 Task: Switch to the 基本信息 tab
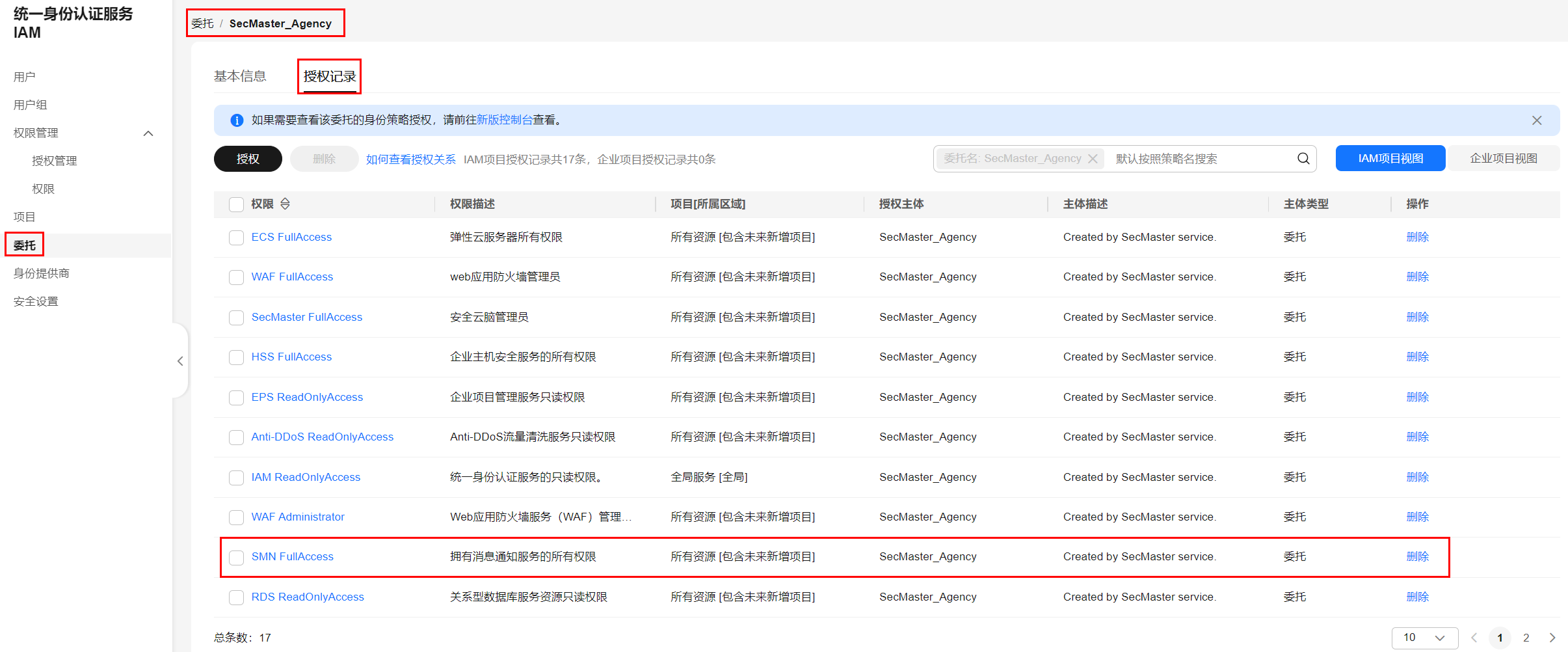(x=240, y=77)
